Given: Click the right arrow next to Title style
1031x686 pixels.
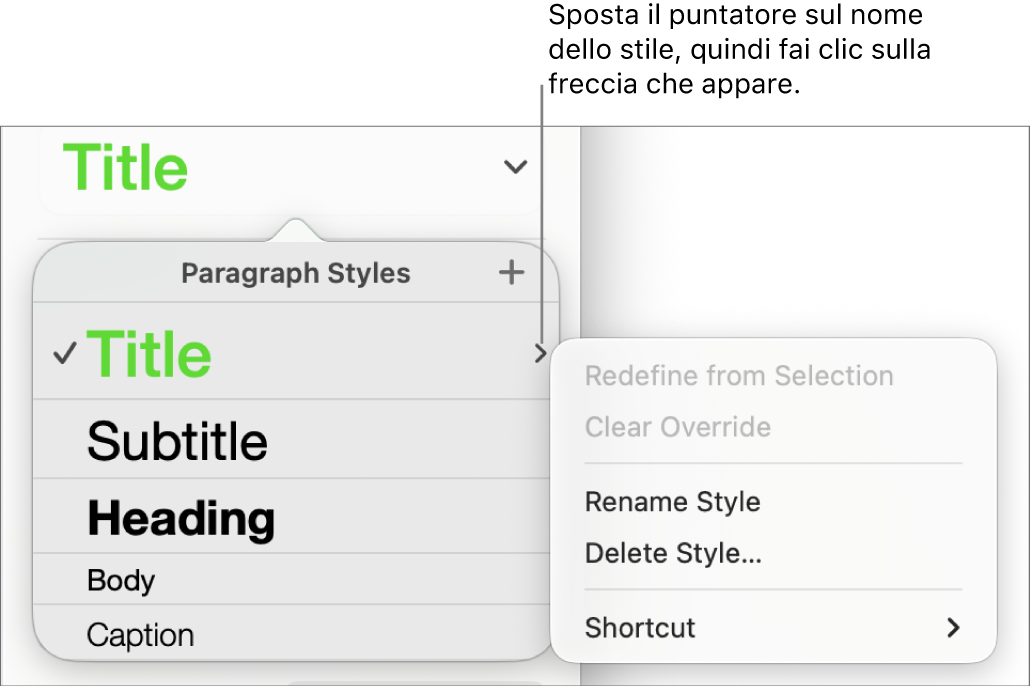Looking at the screenshot, I should (541, 353).
